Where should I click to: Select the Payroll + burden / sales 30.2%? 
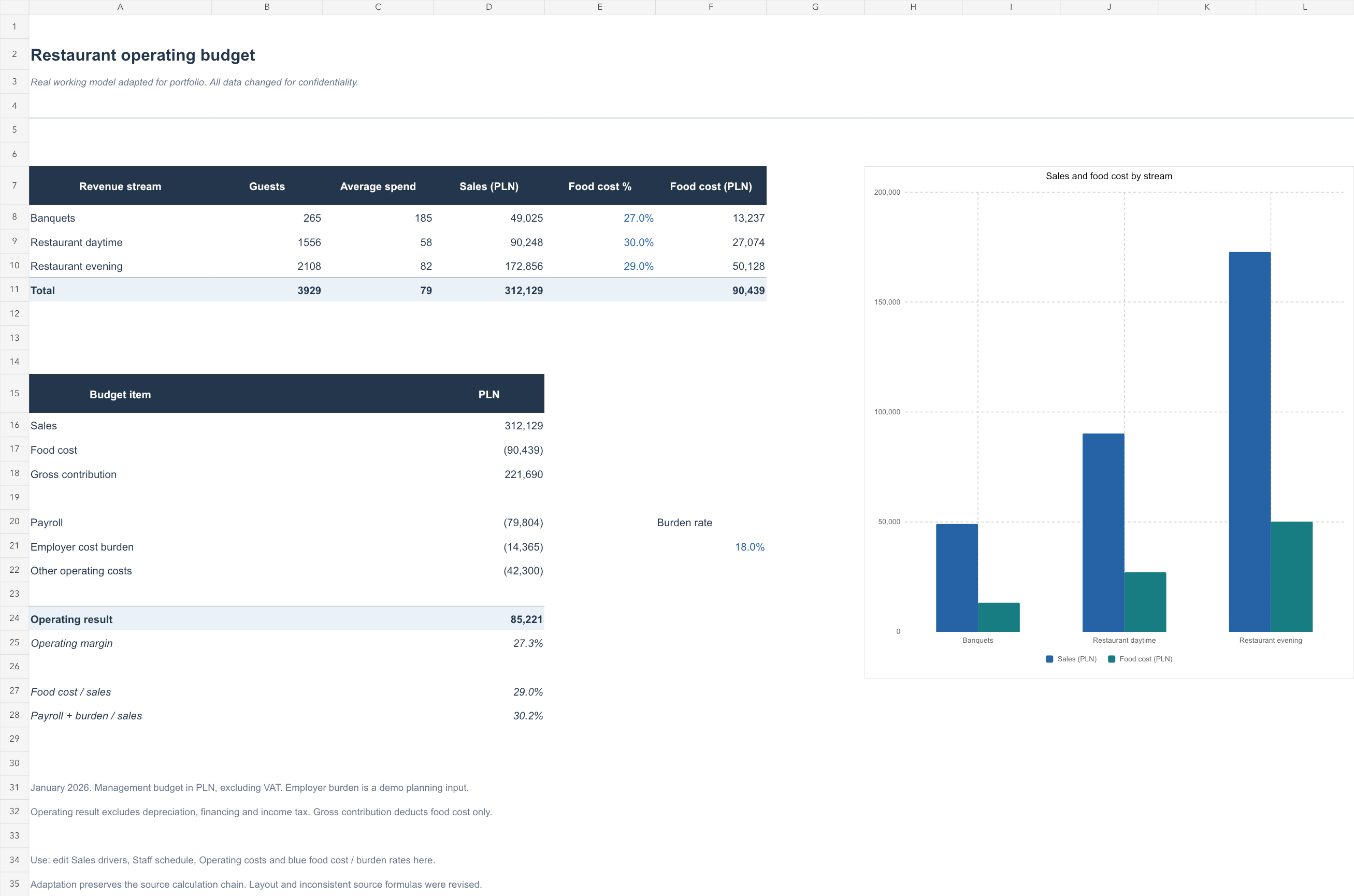pos(528,716)
